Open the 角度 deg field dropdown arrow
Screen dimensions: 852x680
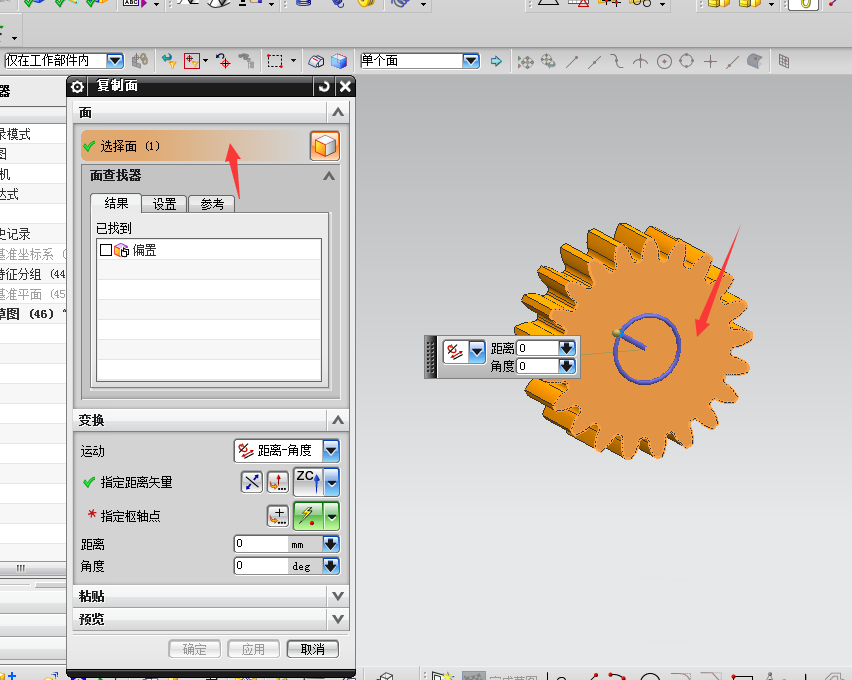tap(331, 566)
